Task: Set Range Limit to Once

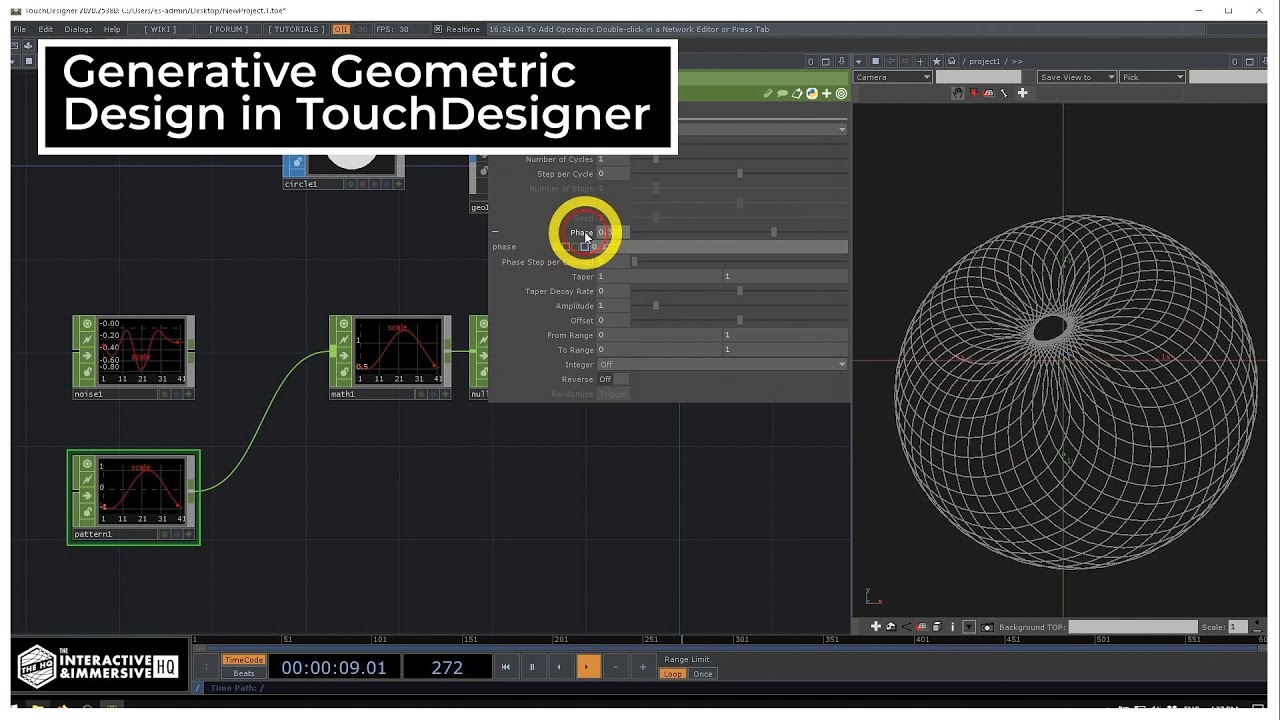Action: 703,674
